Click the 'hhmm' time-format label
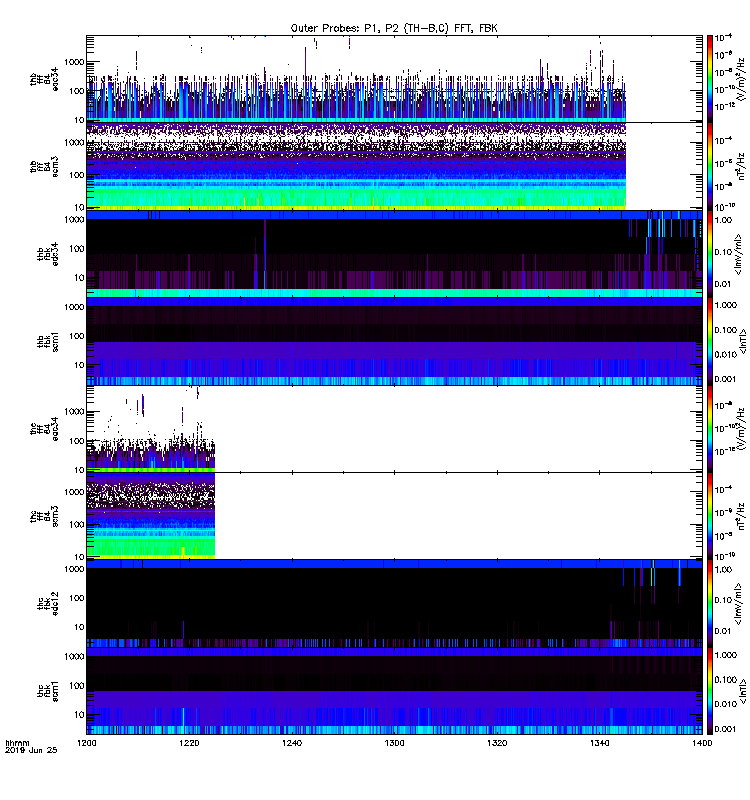 (x=17, y=743)
